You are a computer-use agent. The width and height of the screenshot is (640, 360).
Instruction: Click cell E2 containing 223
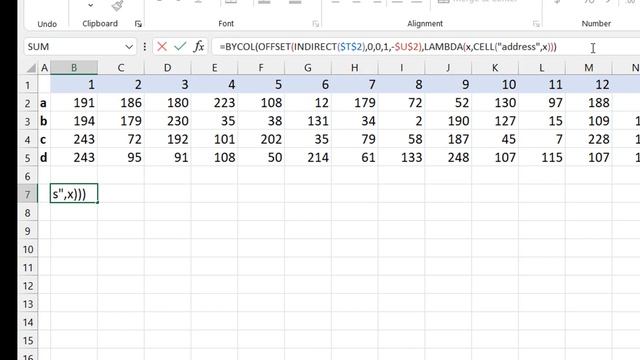(214, 103)
